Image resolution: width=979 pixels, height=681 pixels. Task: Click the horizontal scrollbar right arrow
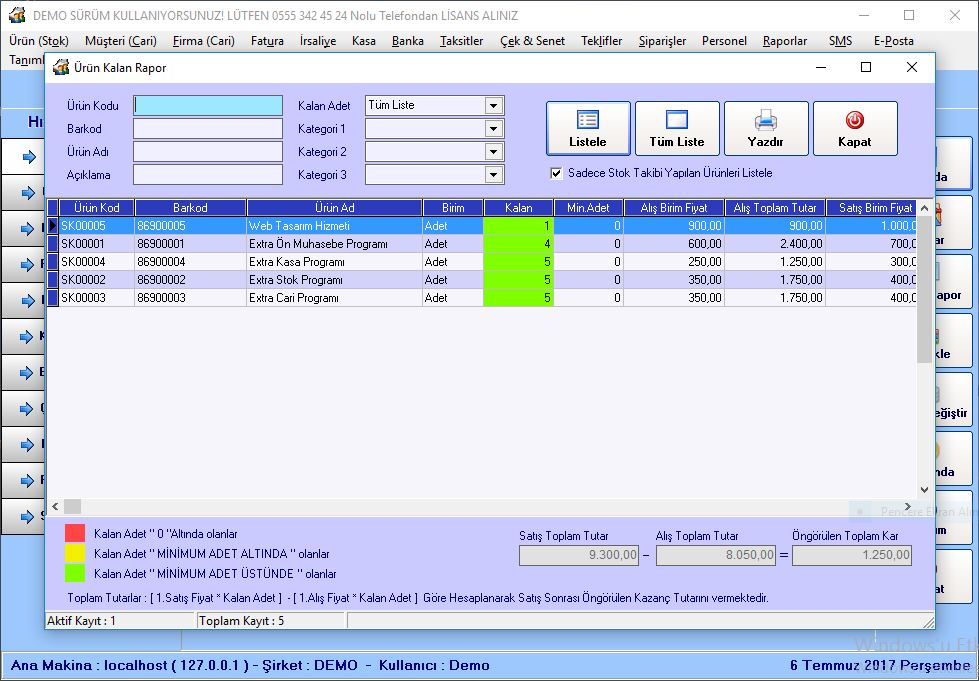908,507
